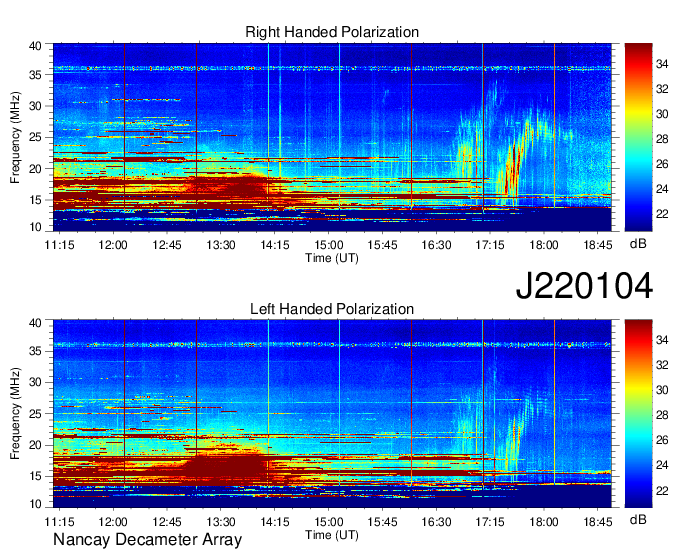Click the top plot's Time (UT) axis label
Image resolution: width=680 pixels, height=552 pixels.
pos(332,258)
